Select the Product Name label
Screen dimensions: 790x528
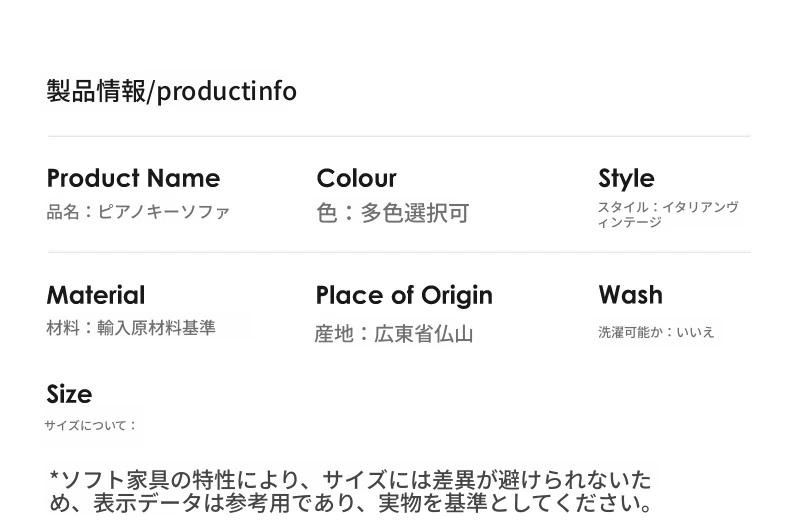tap(133, 178)
